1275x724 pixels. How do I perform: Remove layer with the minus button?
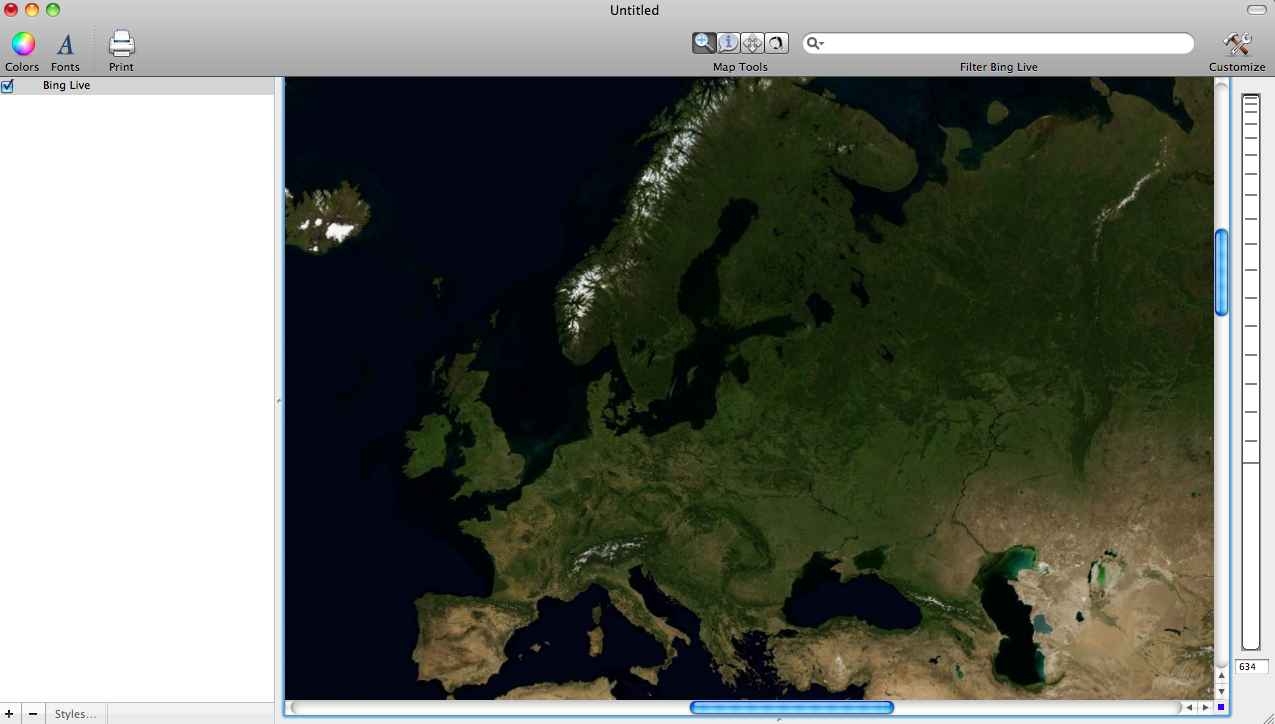pyautogui.click(x=33, y=714)
